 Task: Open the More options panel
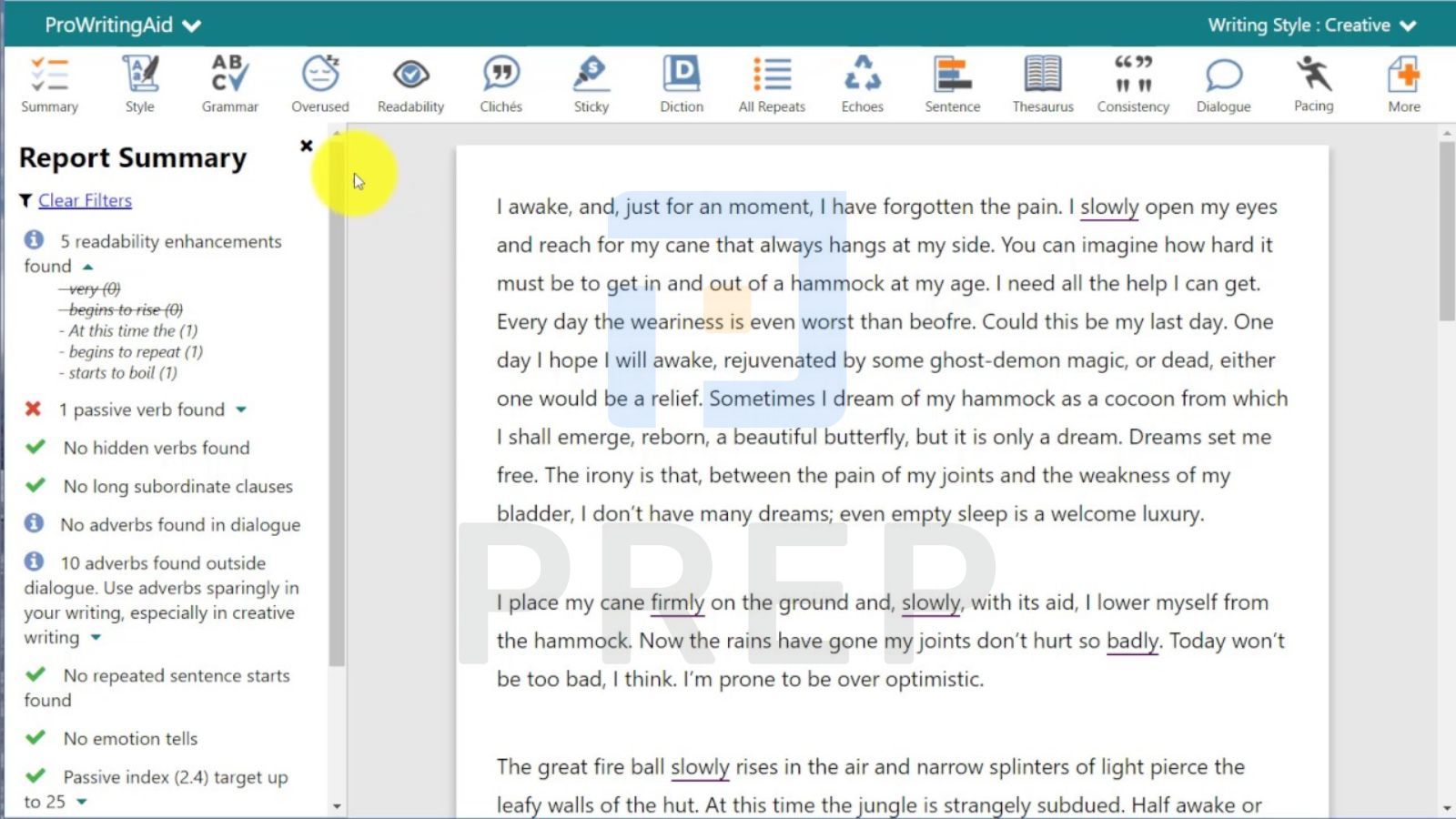tap(1403, 82)
